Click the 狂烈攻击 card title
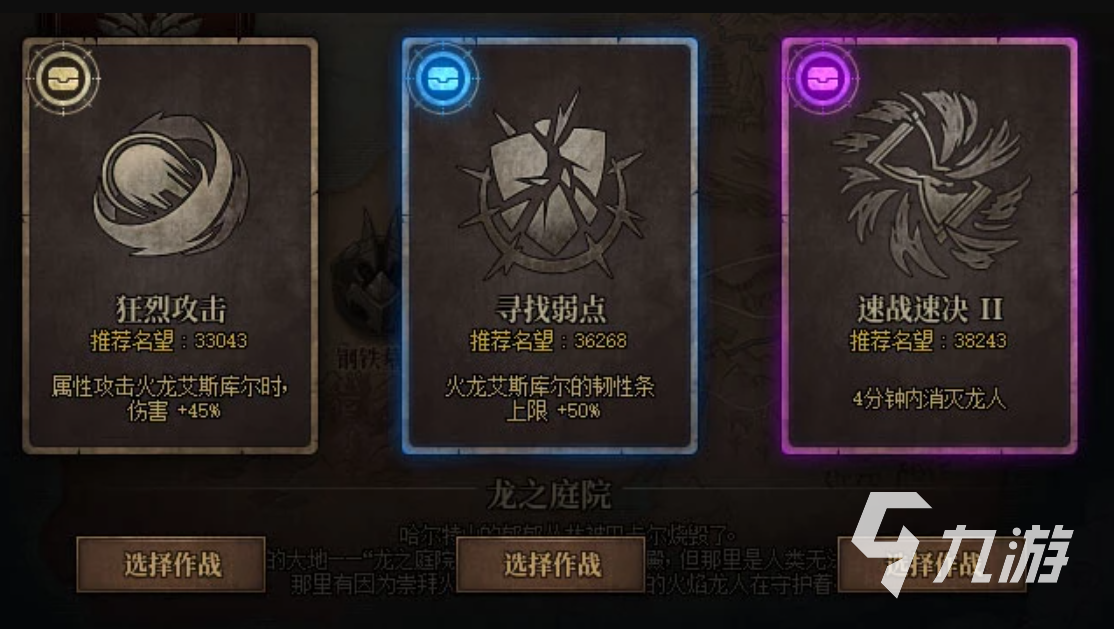 tap(171, 309)
